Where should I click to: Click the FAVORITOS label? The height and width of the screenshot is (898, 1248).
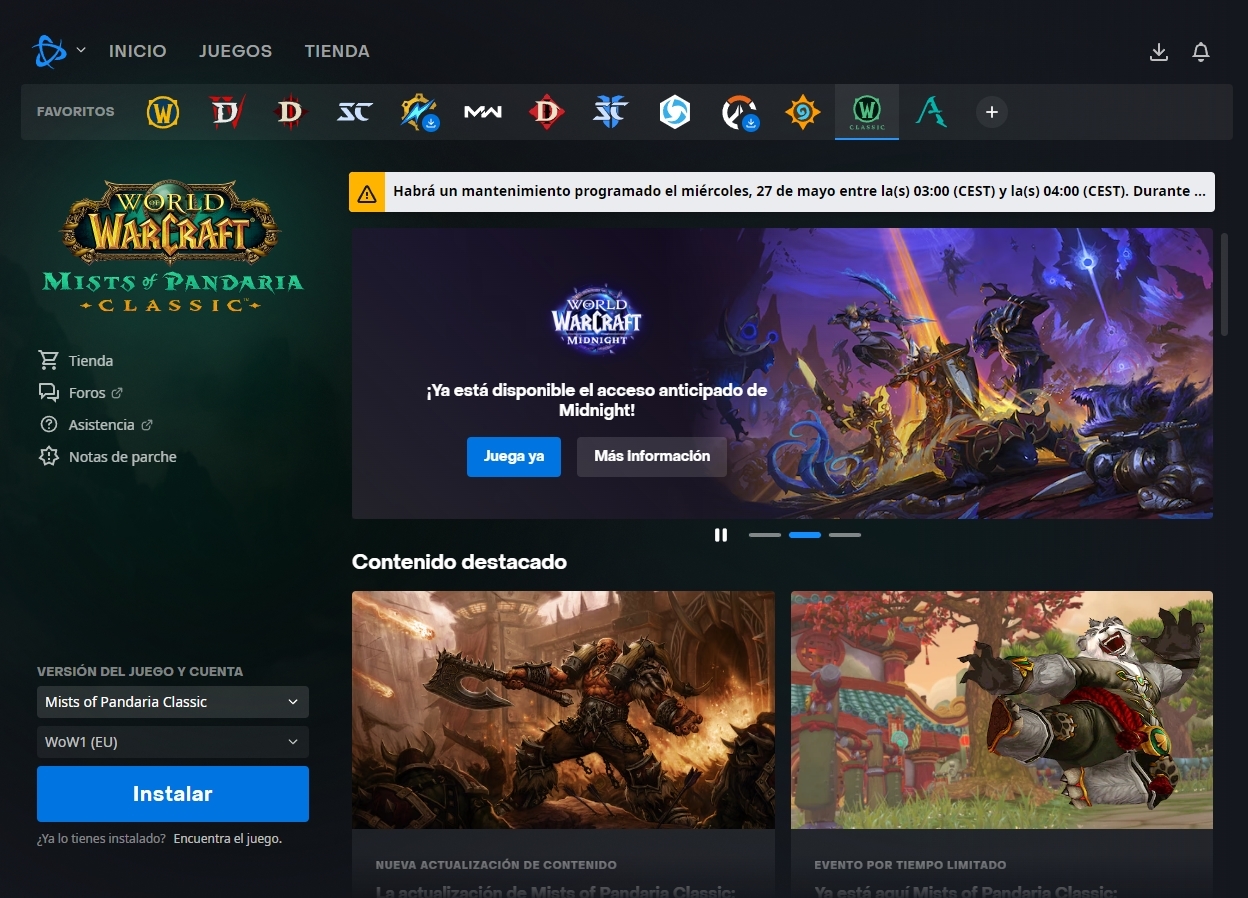[x=76, y=112]
